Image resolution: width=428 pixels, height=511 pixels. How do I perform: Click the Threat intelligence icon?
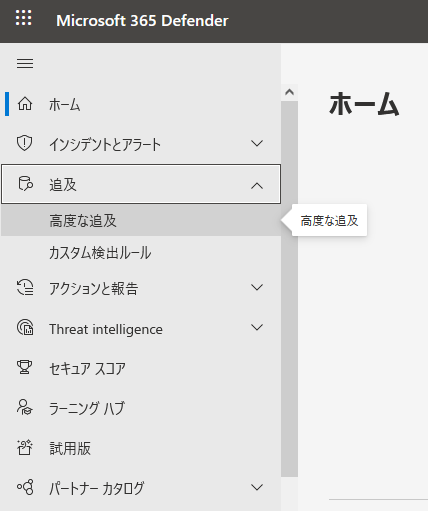tap(25, 327)
